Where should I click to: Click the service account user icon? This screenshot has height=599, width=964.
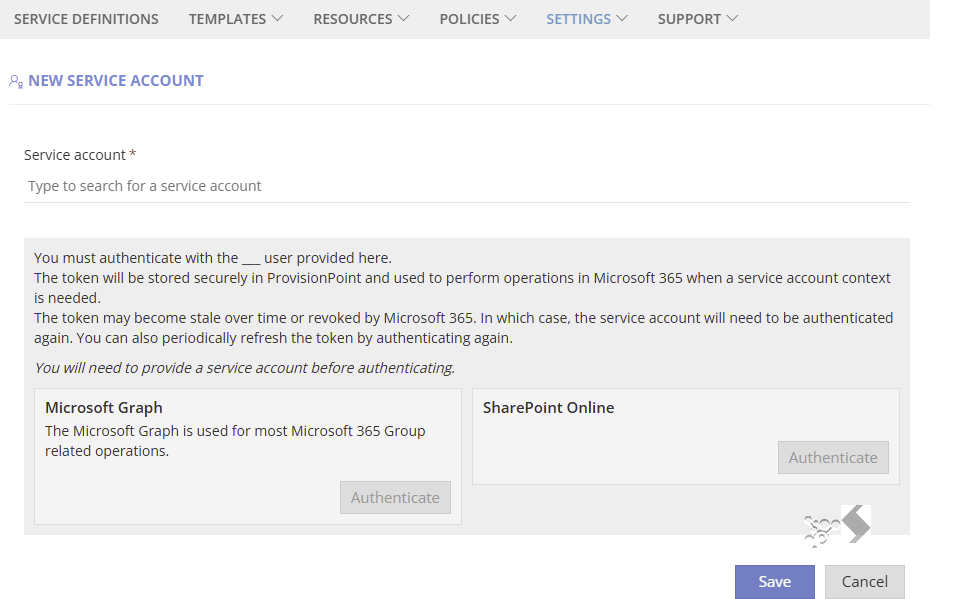(16, 81)
